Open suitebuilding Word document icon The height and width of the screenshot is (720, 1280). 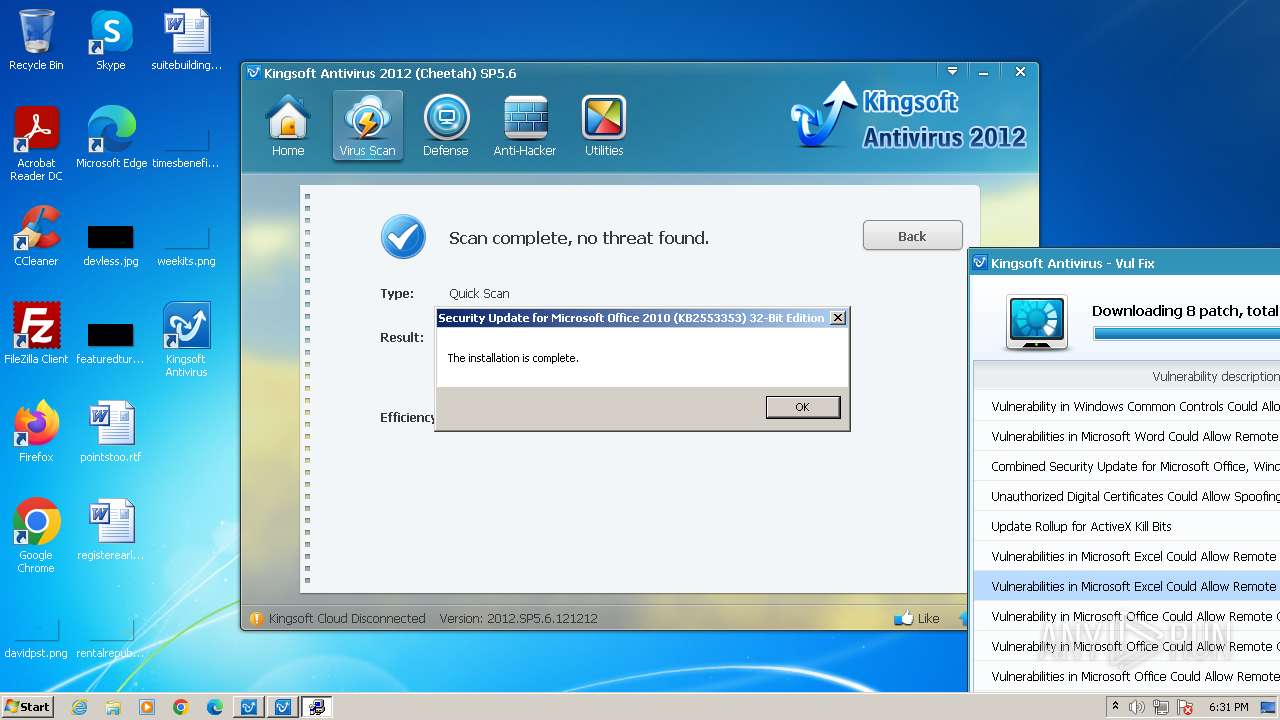coord(186,40)
